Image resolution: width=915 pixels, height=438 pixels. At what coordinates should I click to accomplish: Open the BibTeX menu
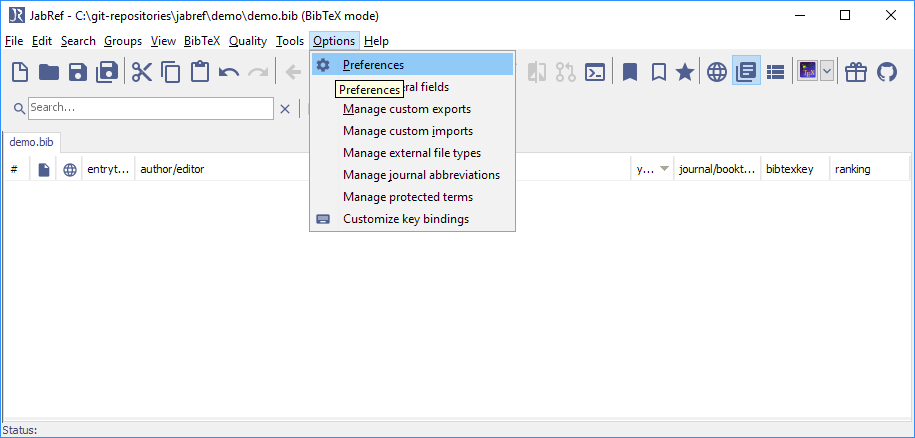[202, 41]
